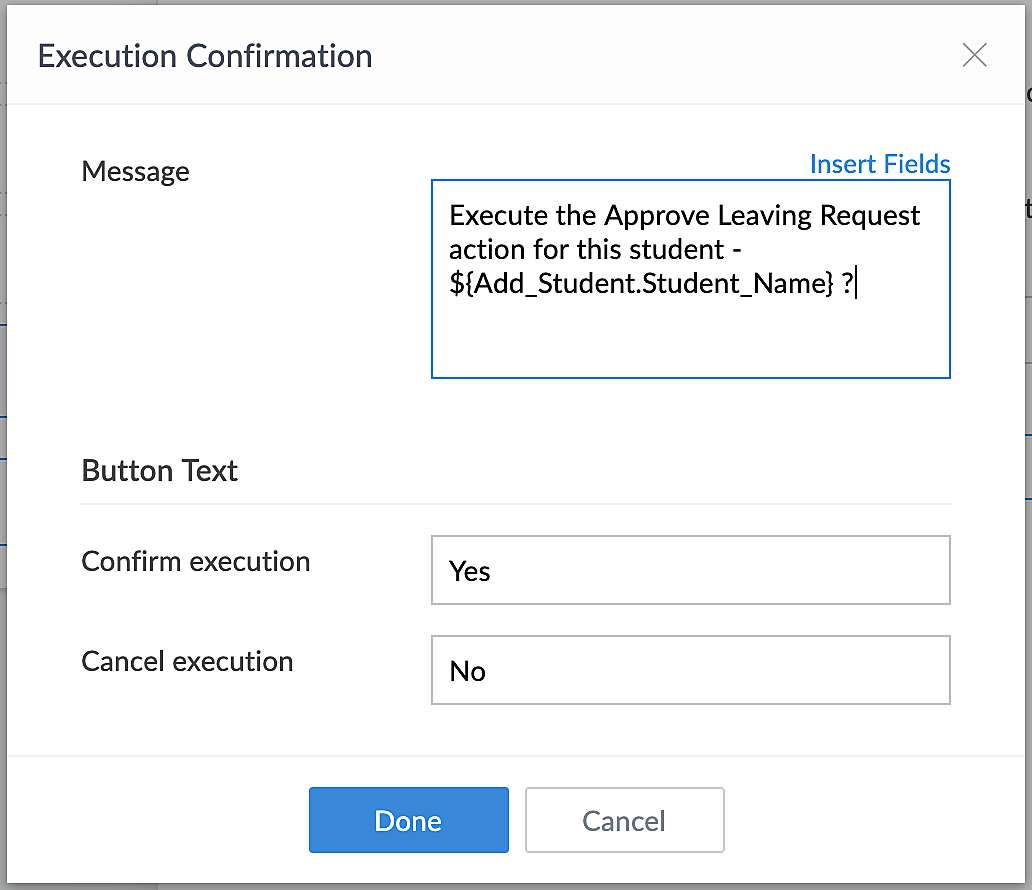This screenshot has width=1032, height=890.
Task: Click the Button Text section heading
Action: click(160, 470)
